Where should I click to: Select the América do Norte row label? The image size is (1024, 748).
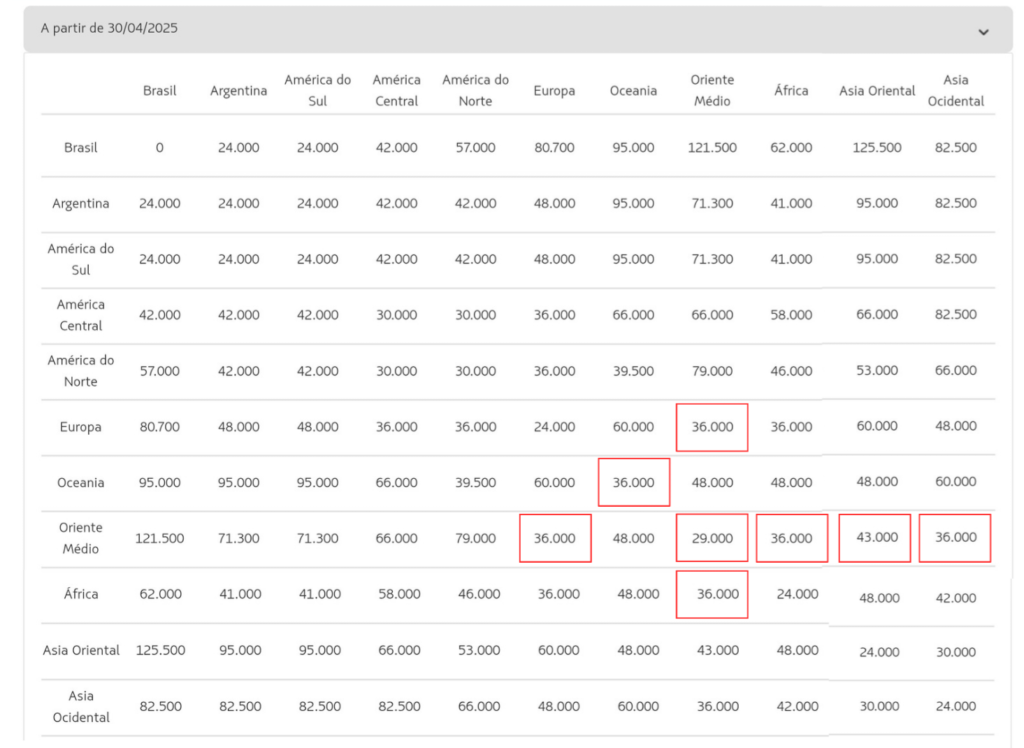point(81,370)
